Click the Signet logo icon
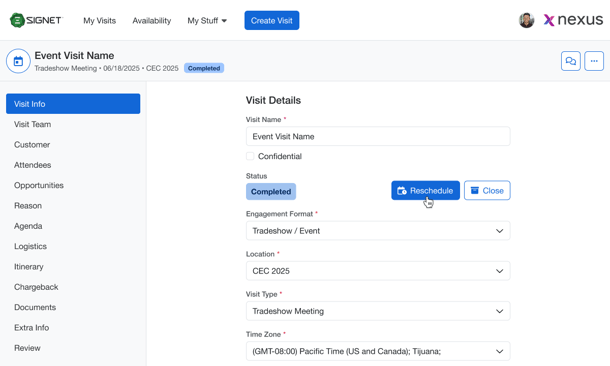The image size is (610, 366). tap(17, 20)
